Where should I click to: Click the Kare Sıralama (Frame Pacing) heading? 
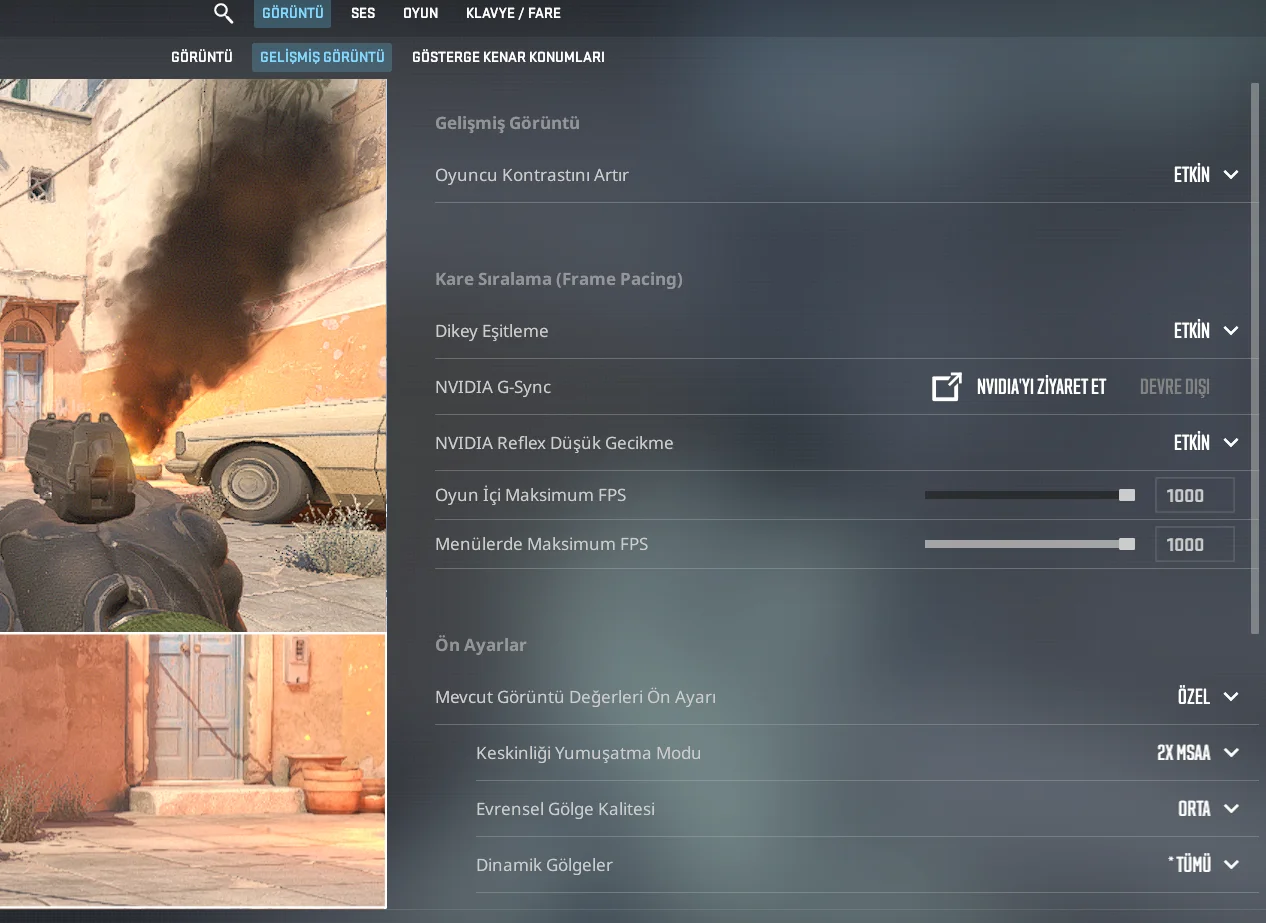coord(559,279)
